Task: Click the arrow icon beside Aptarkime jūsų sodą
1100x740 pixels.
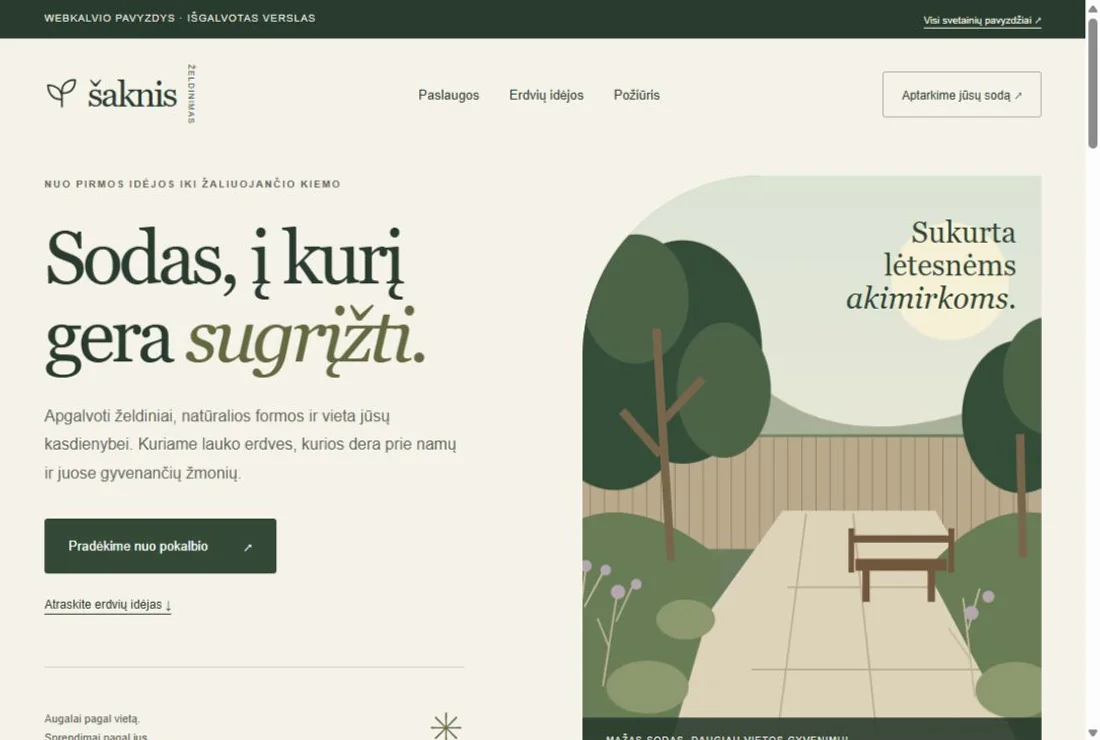Action: pyautogui.click(x=1019, y=95)
